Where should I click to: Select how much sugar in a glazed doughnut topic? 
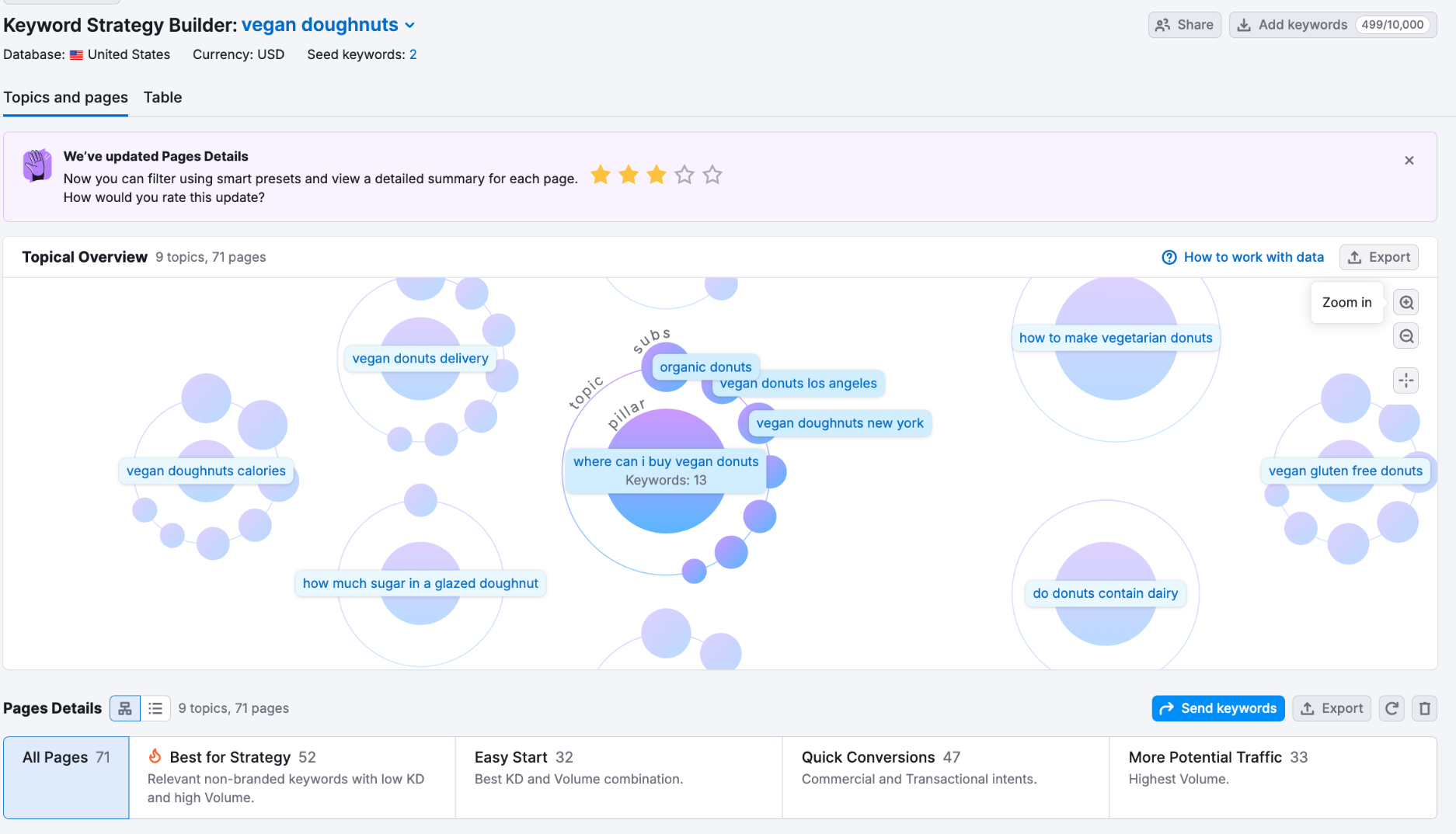(x=420, y=583)
